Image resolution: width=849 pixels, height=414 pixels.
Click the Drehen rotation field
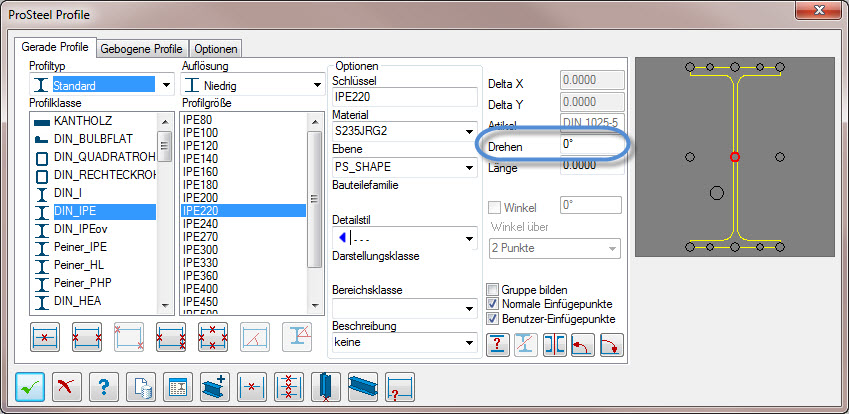tap(591, 145)
